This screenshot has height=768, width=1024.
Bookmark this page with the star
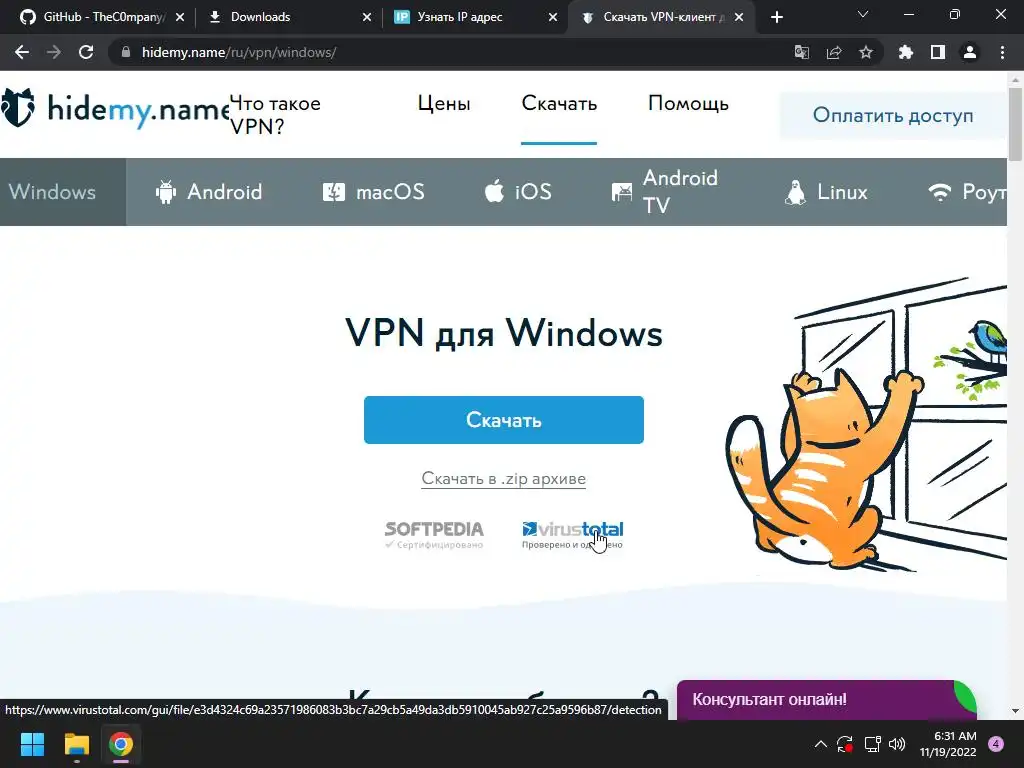tap(865, 52)
